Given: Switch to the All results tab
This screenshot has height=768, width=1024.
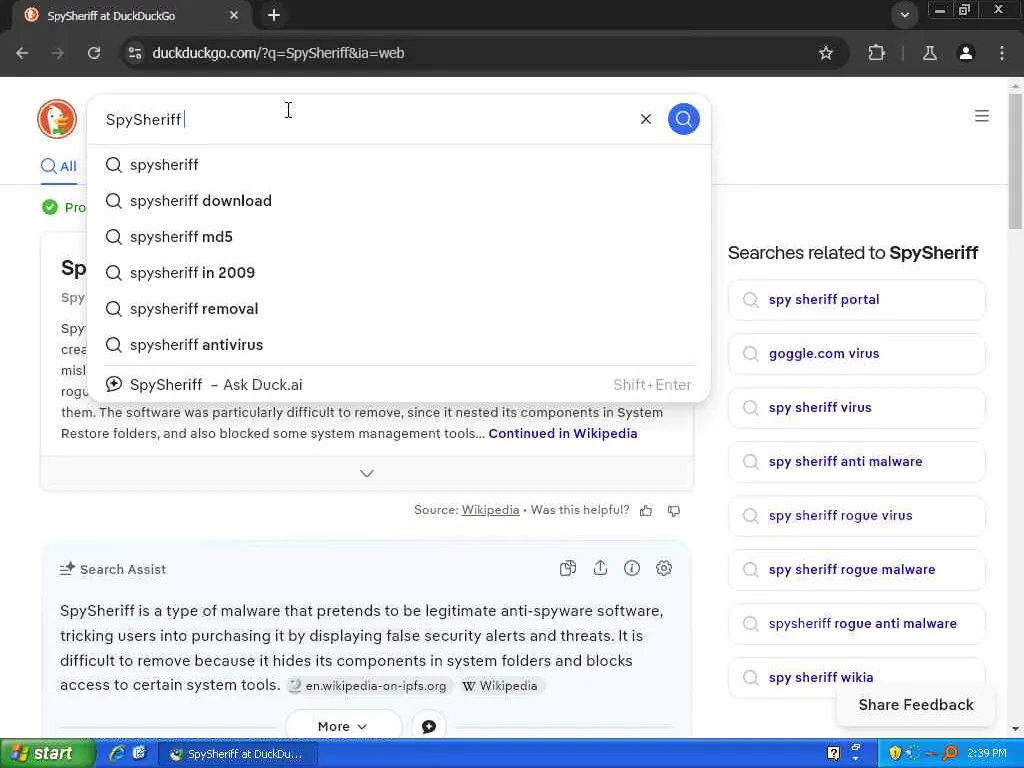Looking at the screenshot, I should pyautogui.click(x=59, y=166).
